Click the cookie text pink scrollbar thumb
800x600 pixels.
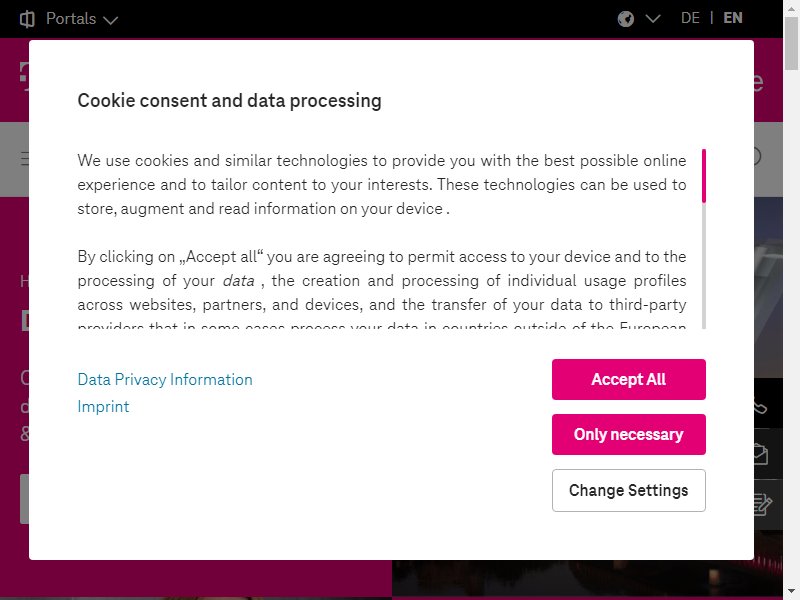[x=704, y=176]
